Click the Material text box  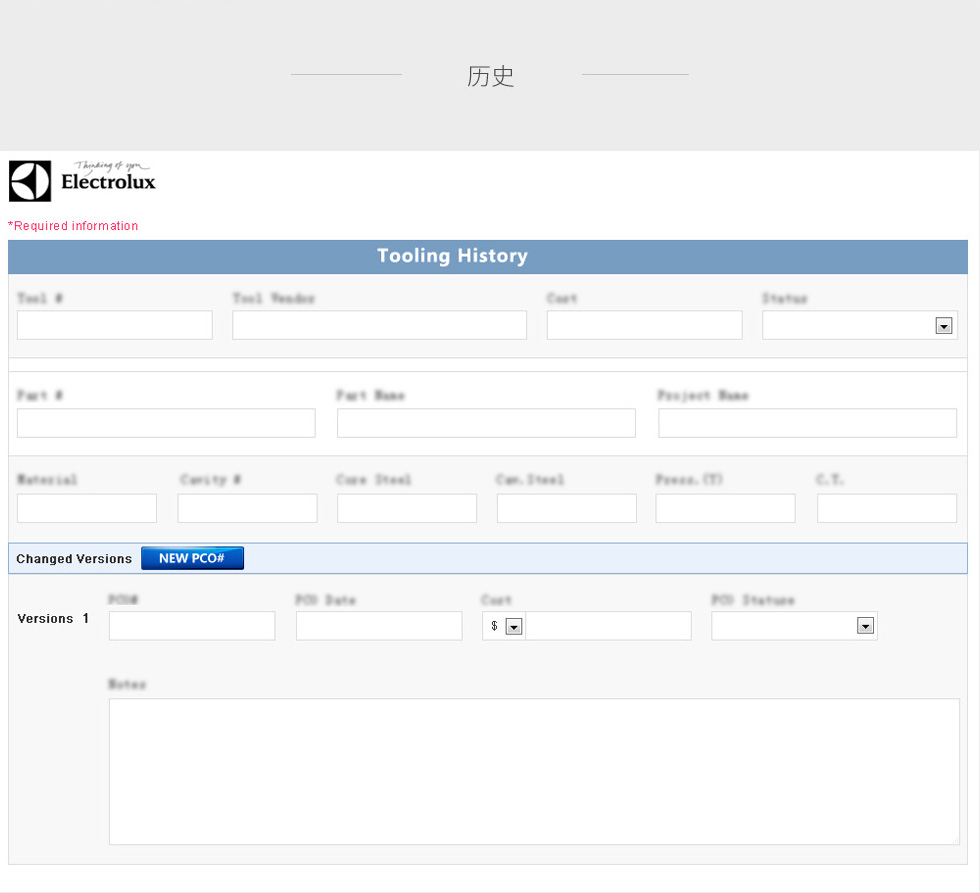87,508
